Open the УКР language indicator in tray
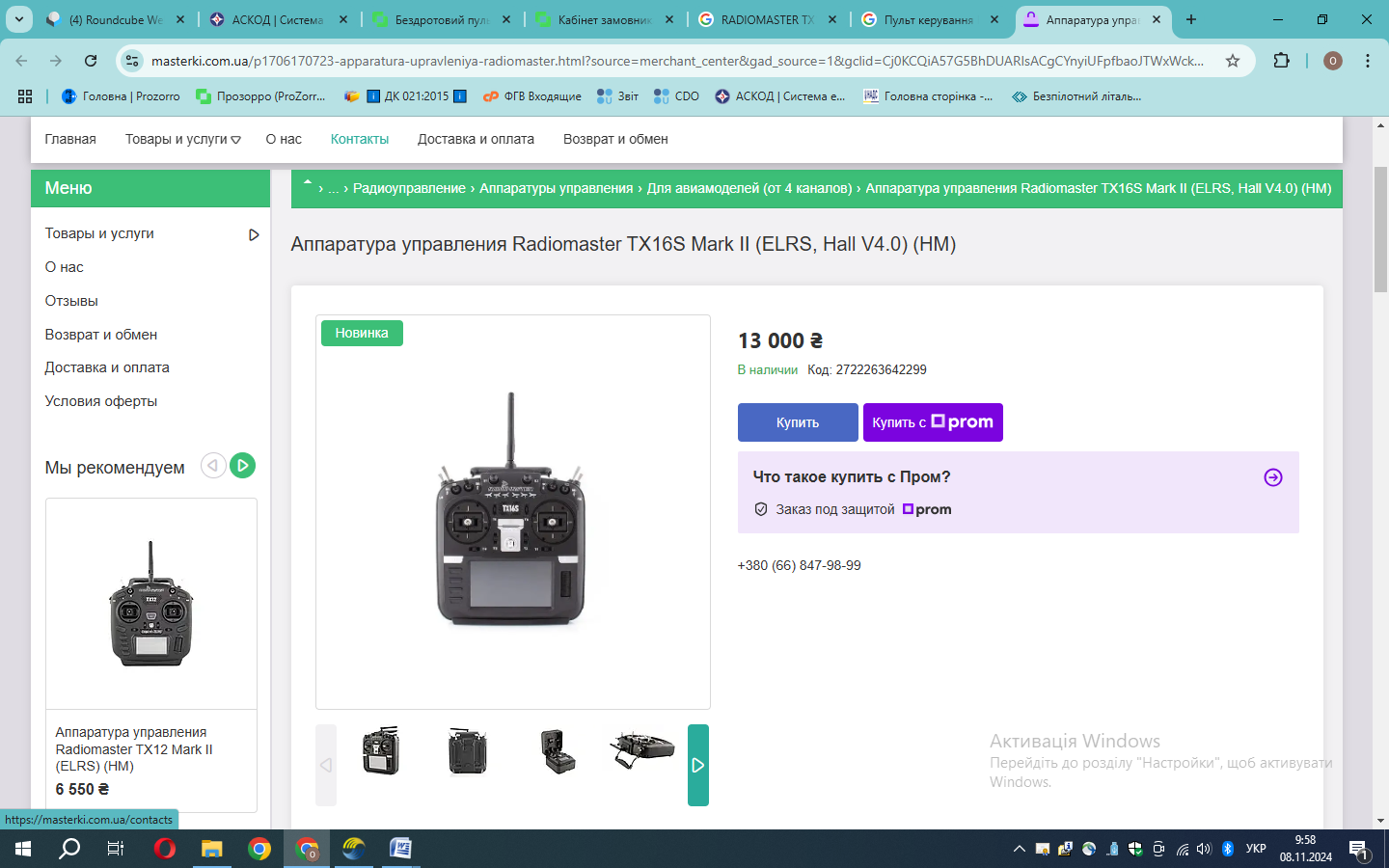The image size is (1389, 868). coord(1256,849)
